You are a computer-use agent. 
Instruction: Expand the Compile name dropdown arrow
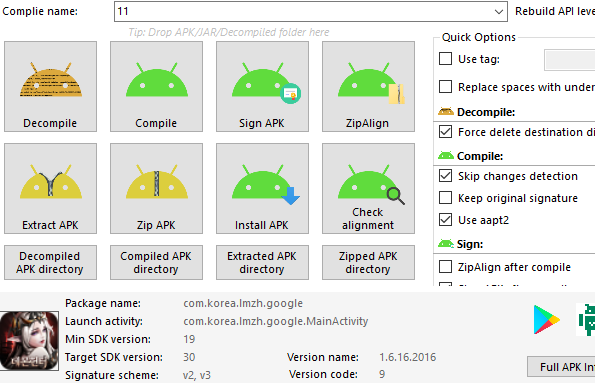pyautogui.click(x=499, y=11)
